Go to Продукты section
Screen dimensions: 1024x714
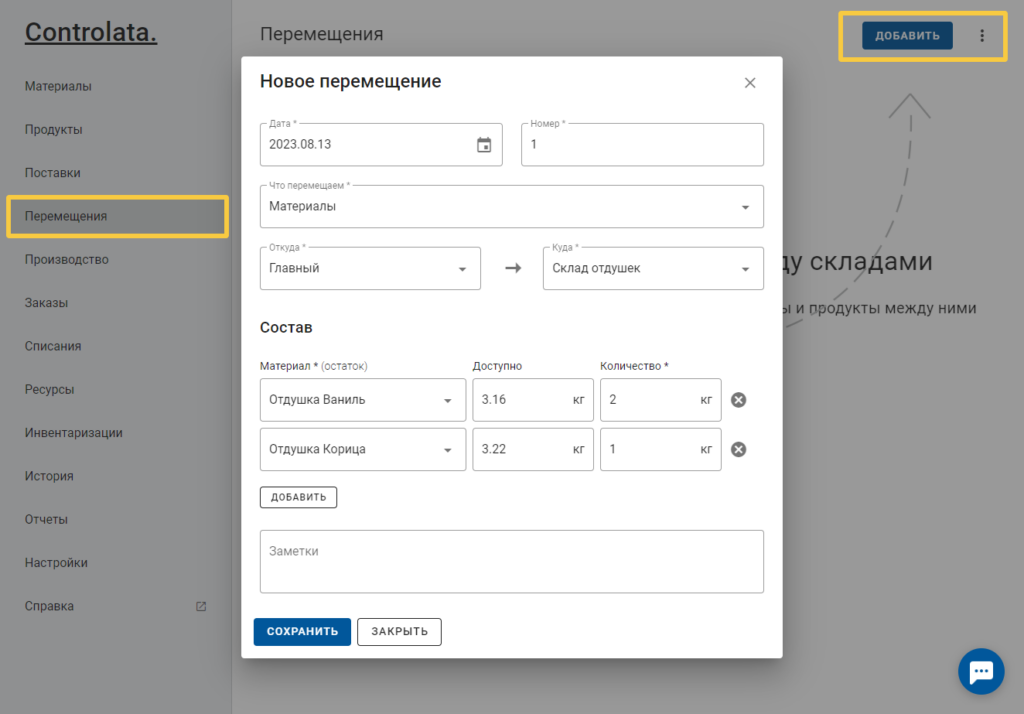pyautogui.click(x=54, y=129)
